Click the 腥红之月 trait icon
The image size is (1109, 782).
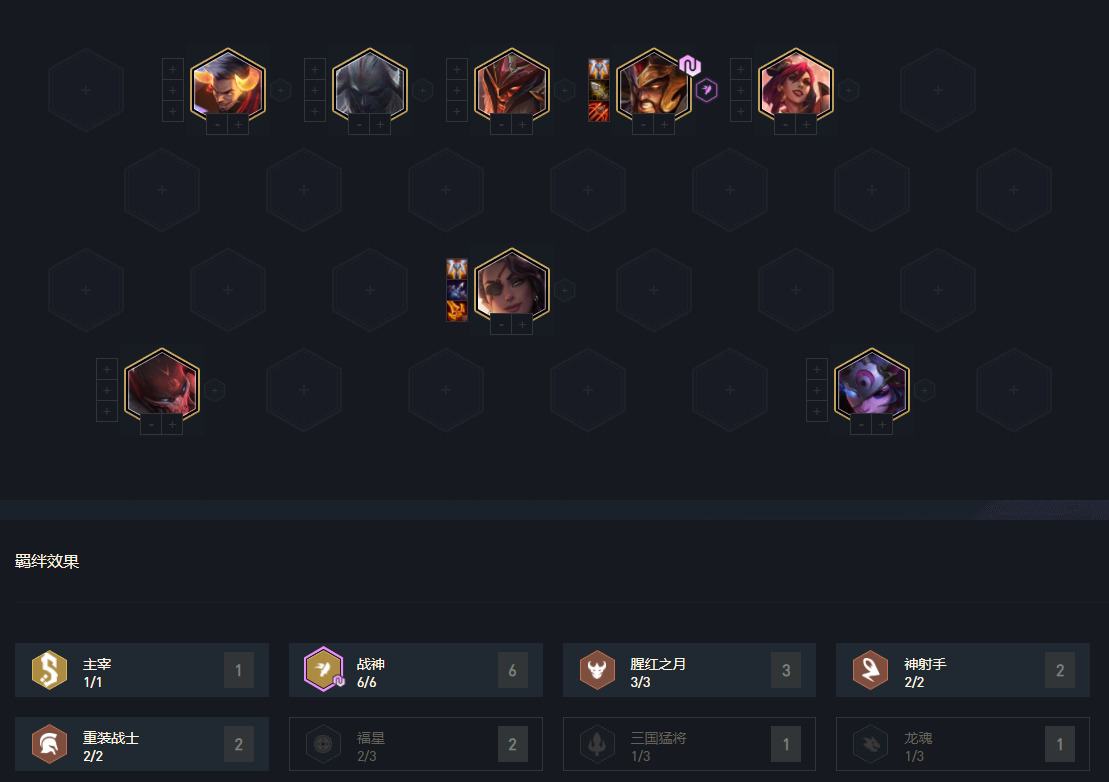597,669
